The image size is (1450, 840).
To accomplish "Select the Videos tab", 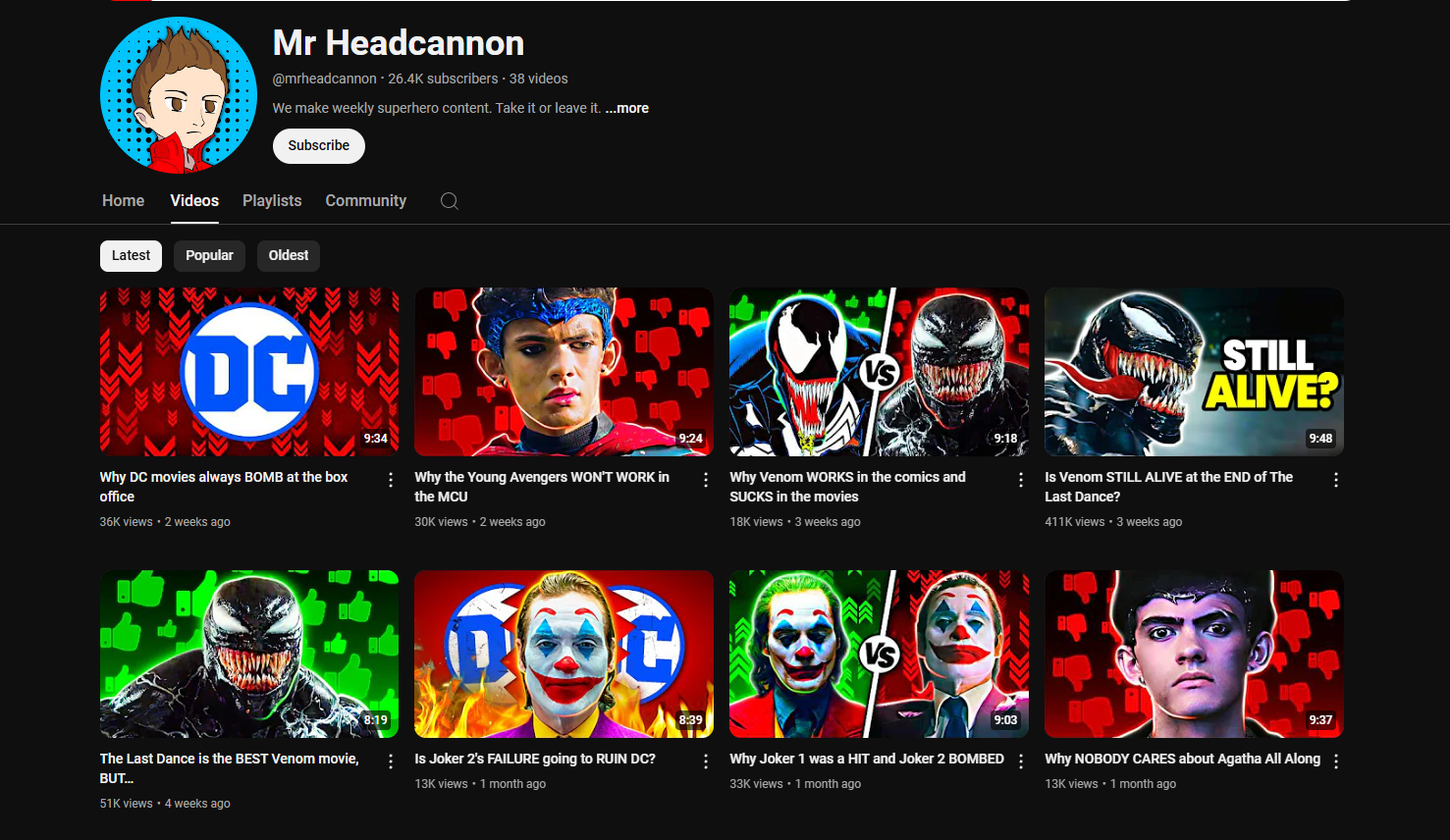I will 194,200.
